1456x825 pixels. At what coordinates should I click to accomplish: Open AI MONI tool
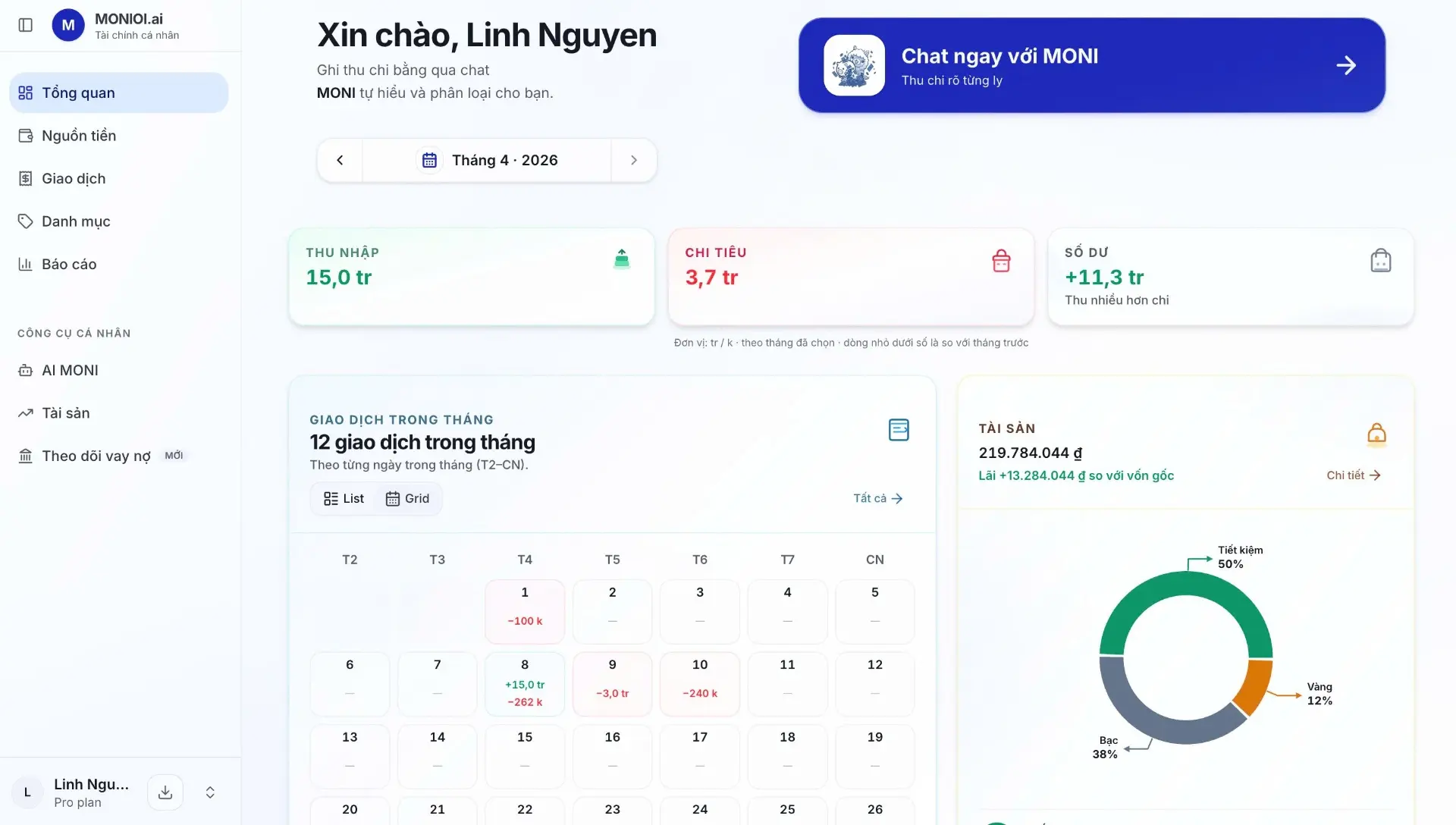tap(119, 370)
